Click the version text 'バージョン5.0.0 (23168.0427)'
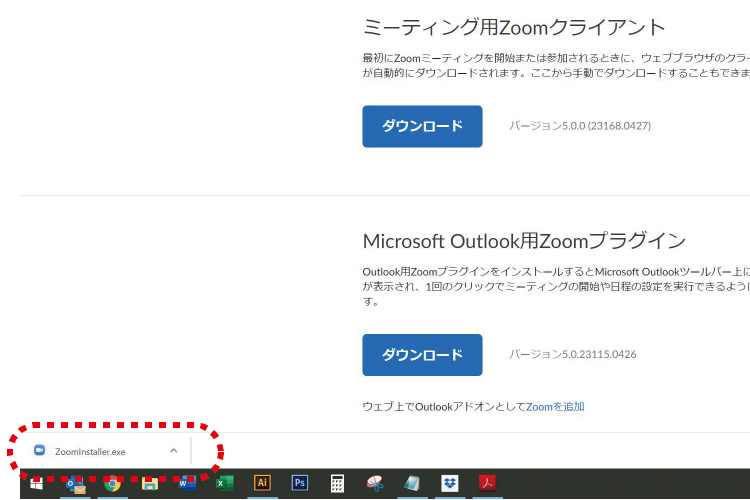 580,126
